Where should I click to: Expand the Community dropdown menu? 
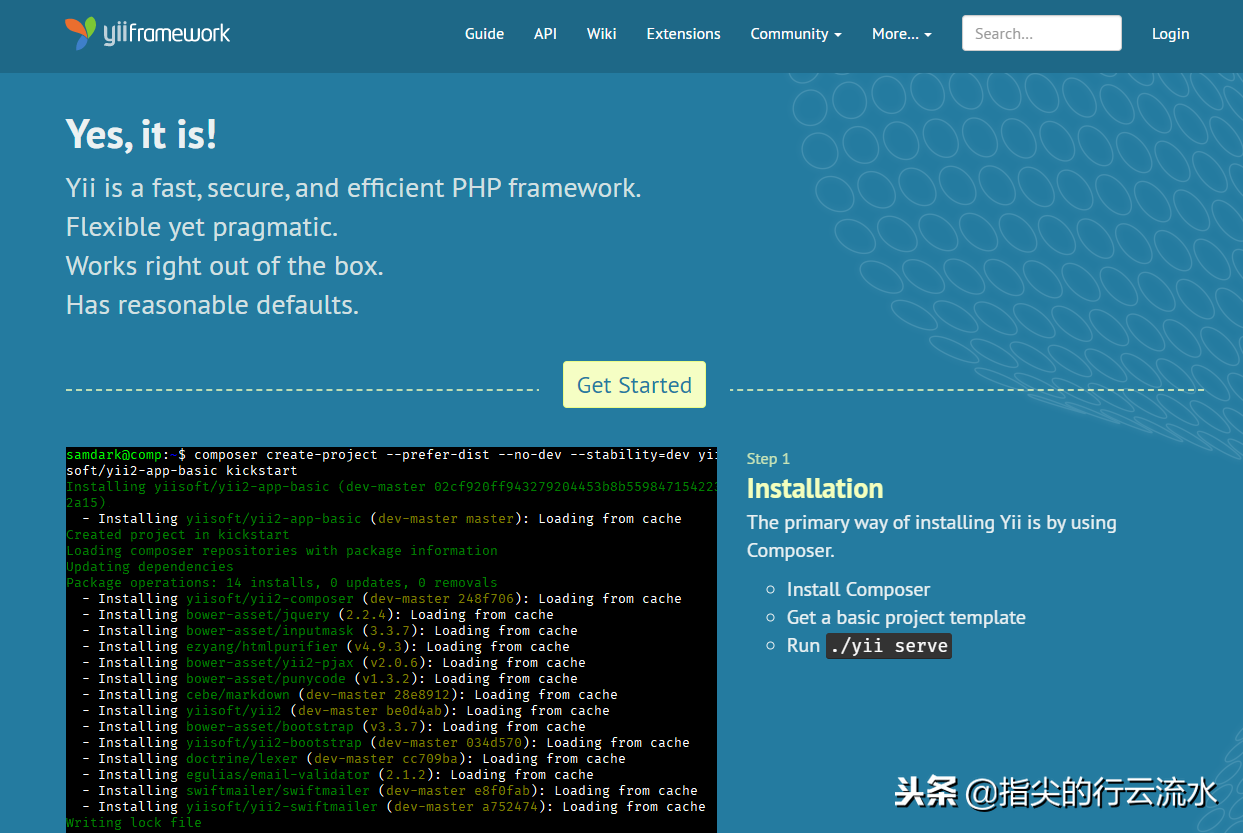pyautogui.click(x=796, y=34)
